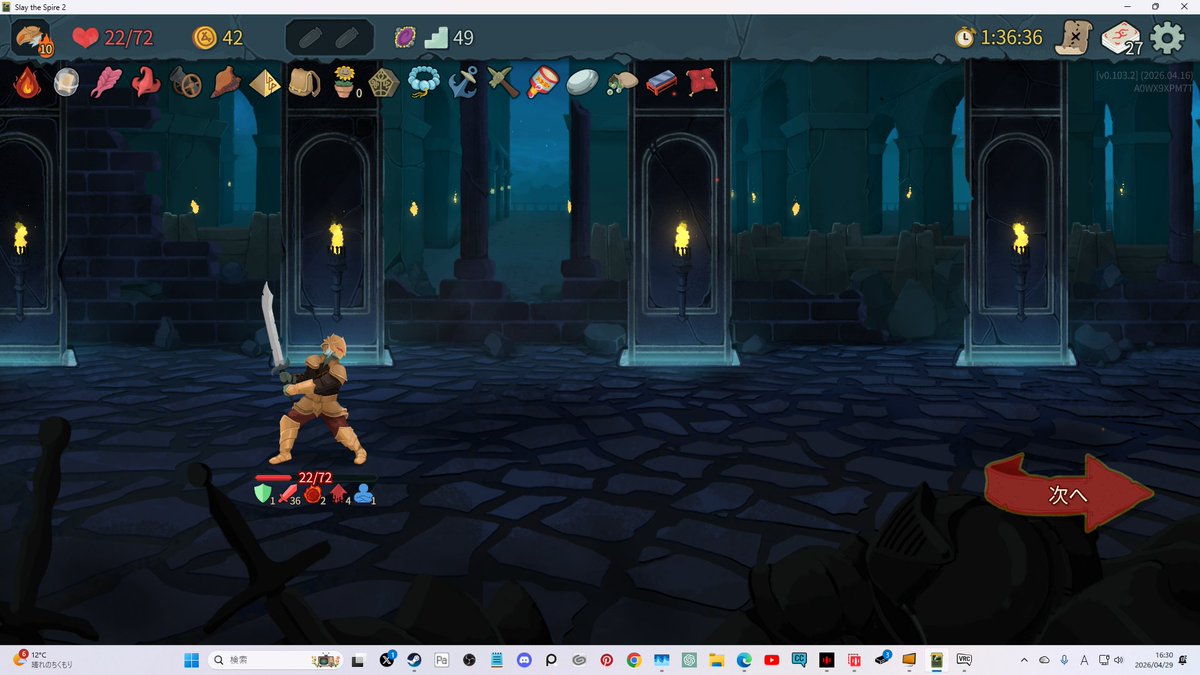Open the Windows Start menu
This screenshot has width=1200, height=675.
191,660
